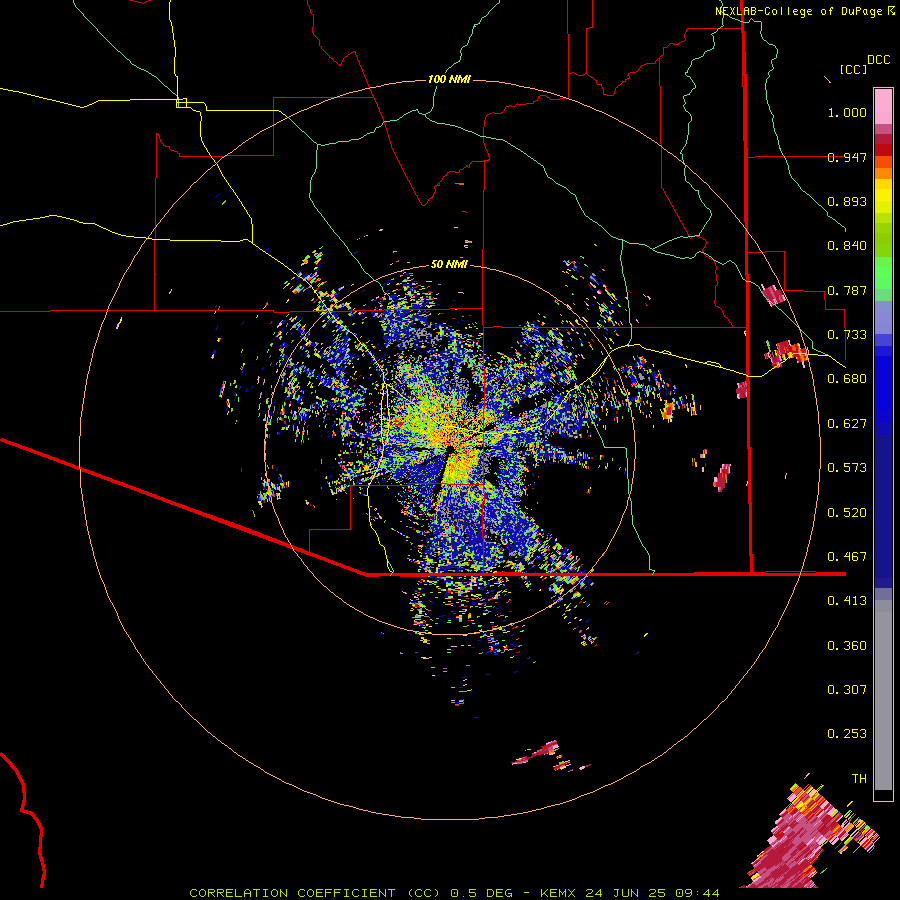Select the 0.840 scale value
Screen dimensions: 900x900
click(847, 246)
